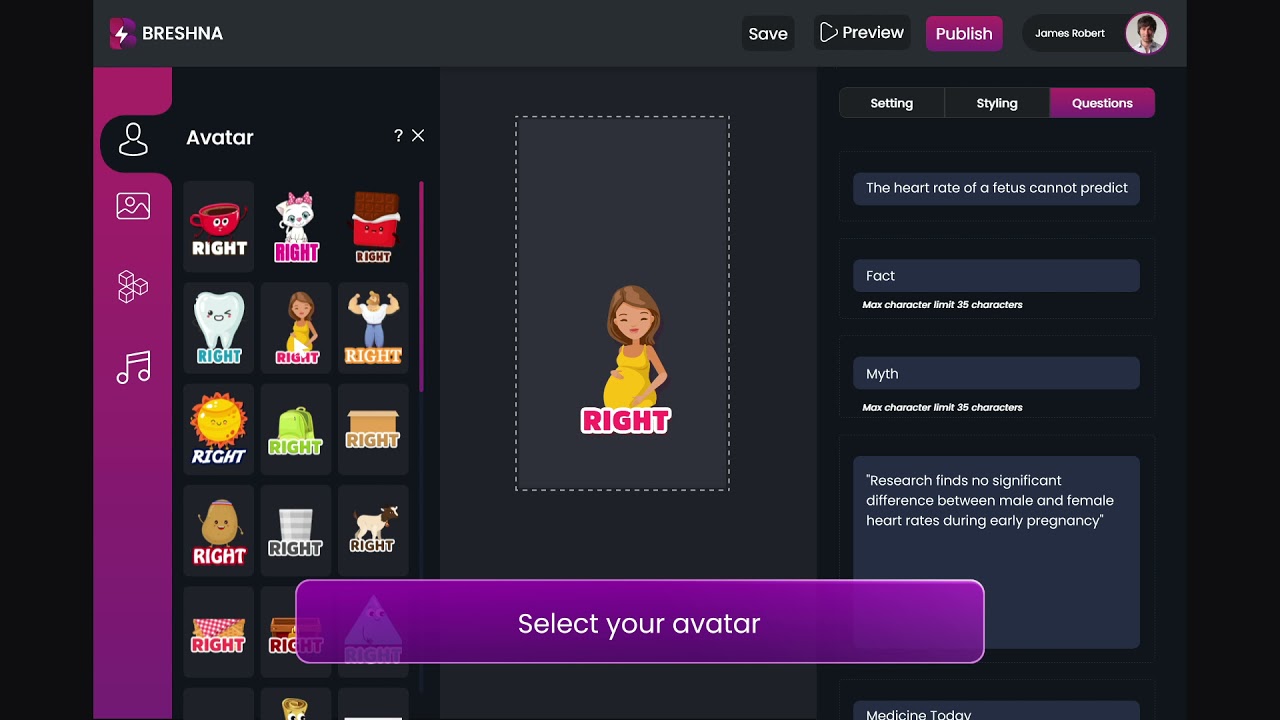The width and height of the screenshot is (1280, 720).
Task: Click the James Robert username
Action: pyautogui.click(x=1070, y=33)
